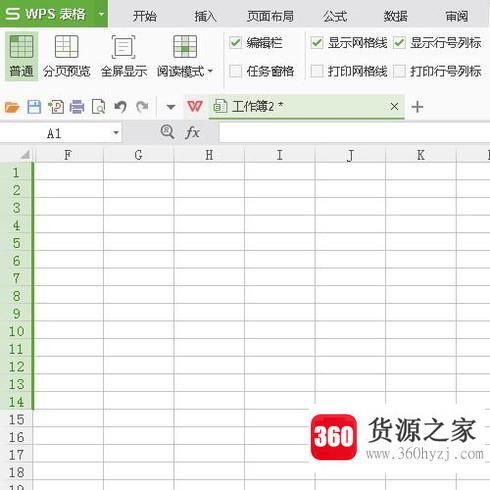Select column H header
Viewport: 490px width, 490px height.
click(209, 155)
